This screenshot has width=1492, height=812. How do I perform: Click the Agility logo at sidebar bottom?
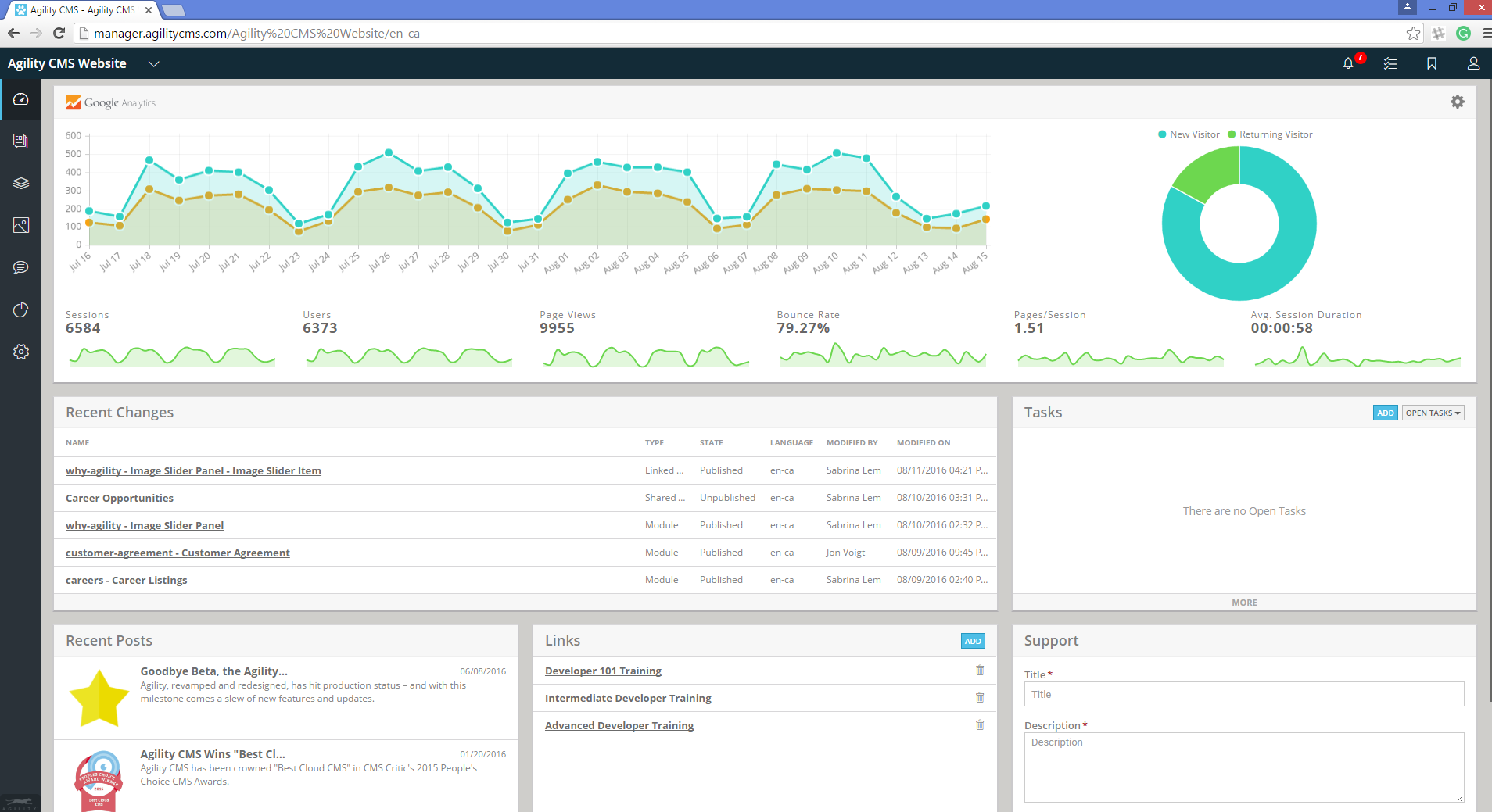click(20, 804)
